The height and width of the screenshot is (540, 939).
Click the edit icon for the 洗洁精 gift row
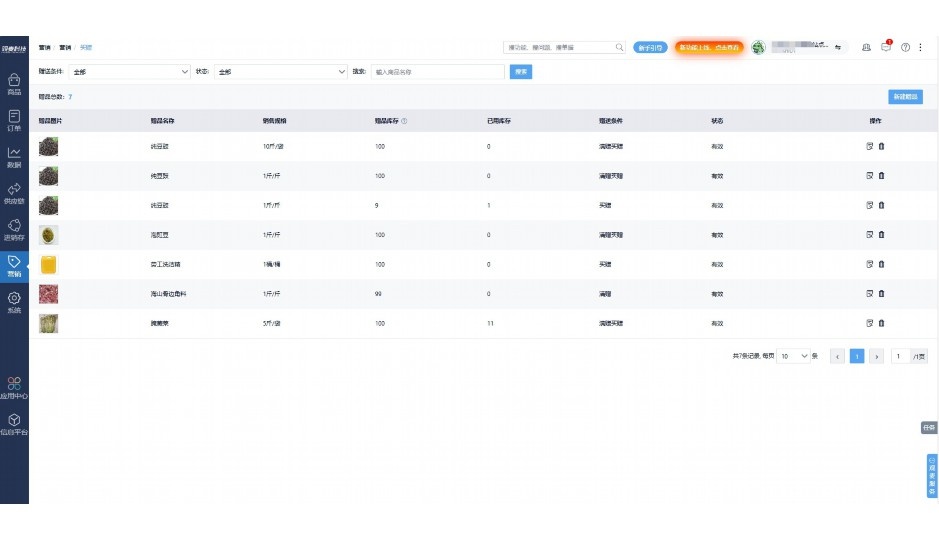click(x=869, y=264)
